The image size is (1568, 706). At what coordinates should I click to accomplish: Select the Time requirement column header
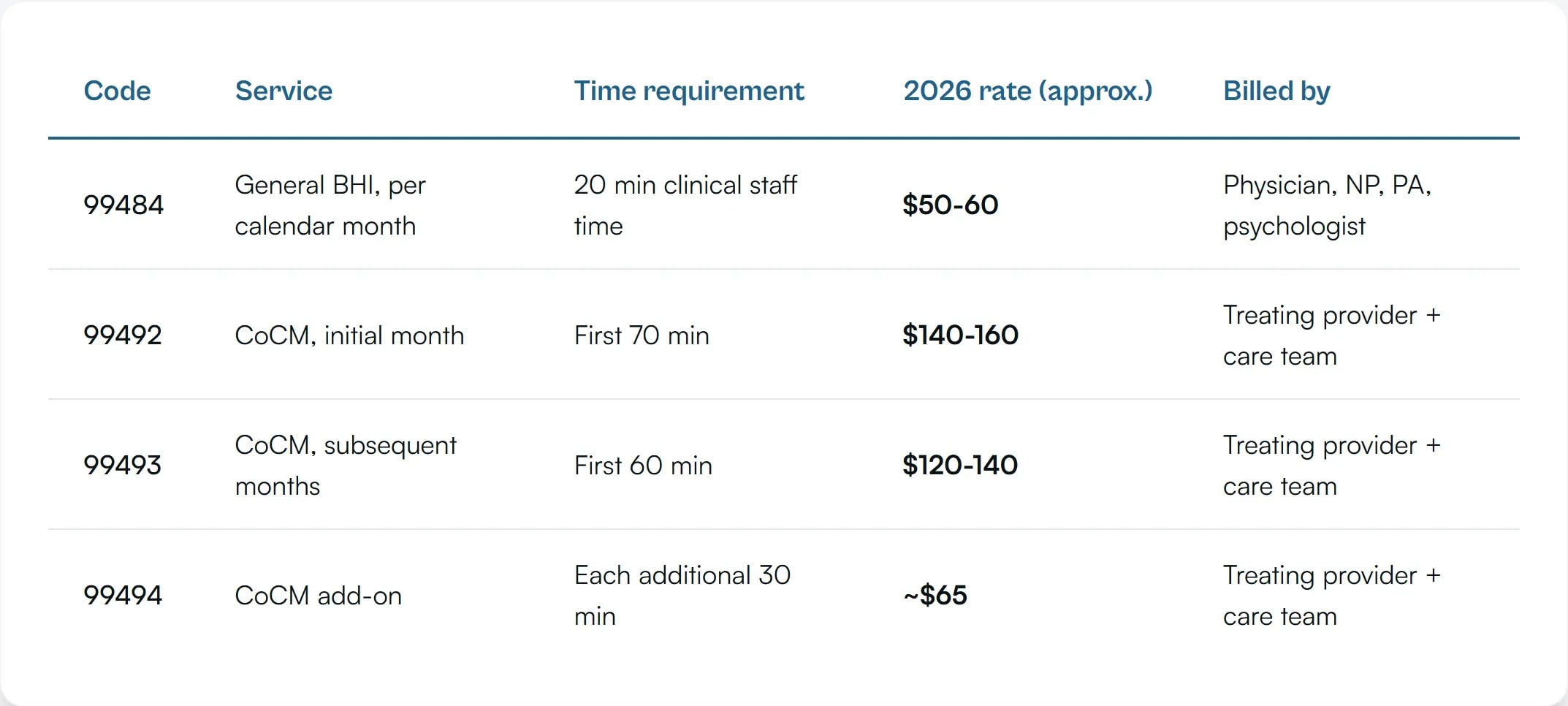click(689, 91)
